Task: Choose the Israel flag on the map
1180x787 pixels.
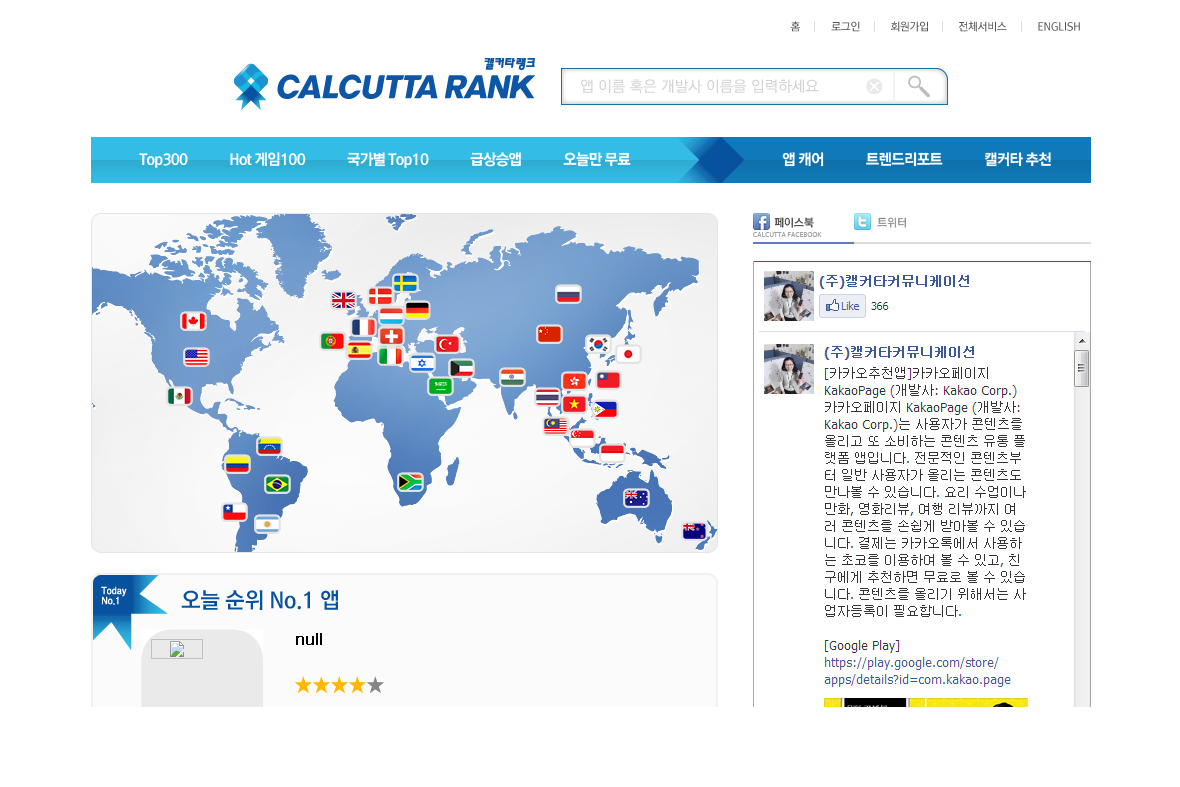Action: [x=422, y=363]
